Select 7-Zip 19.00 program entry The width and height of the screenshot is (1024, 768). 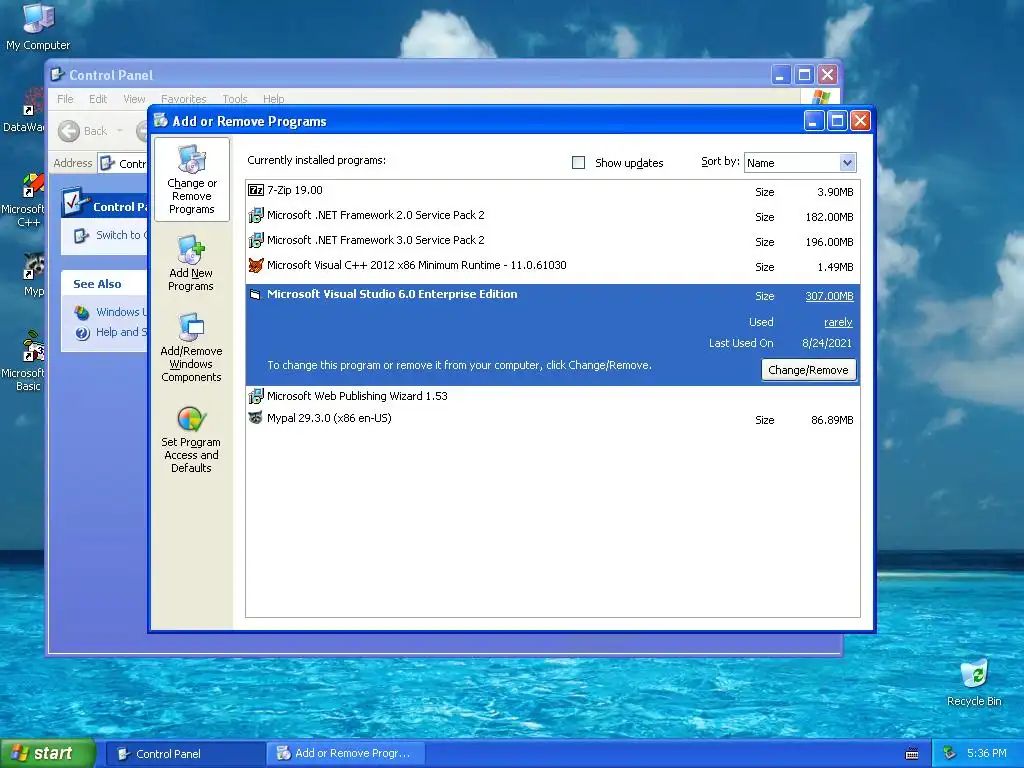[x=552, y=191]
